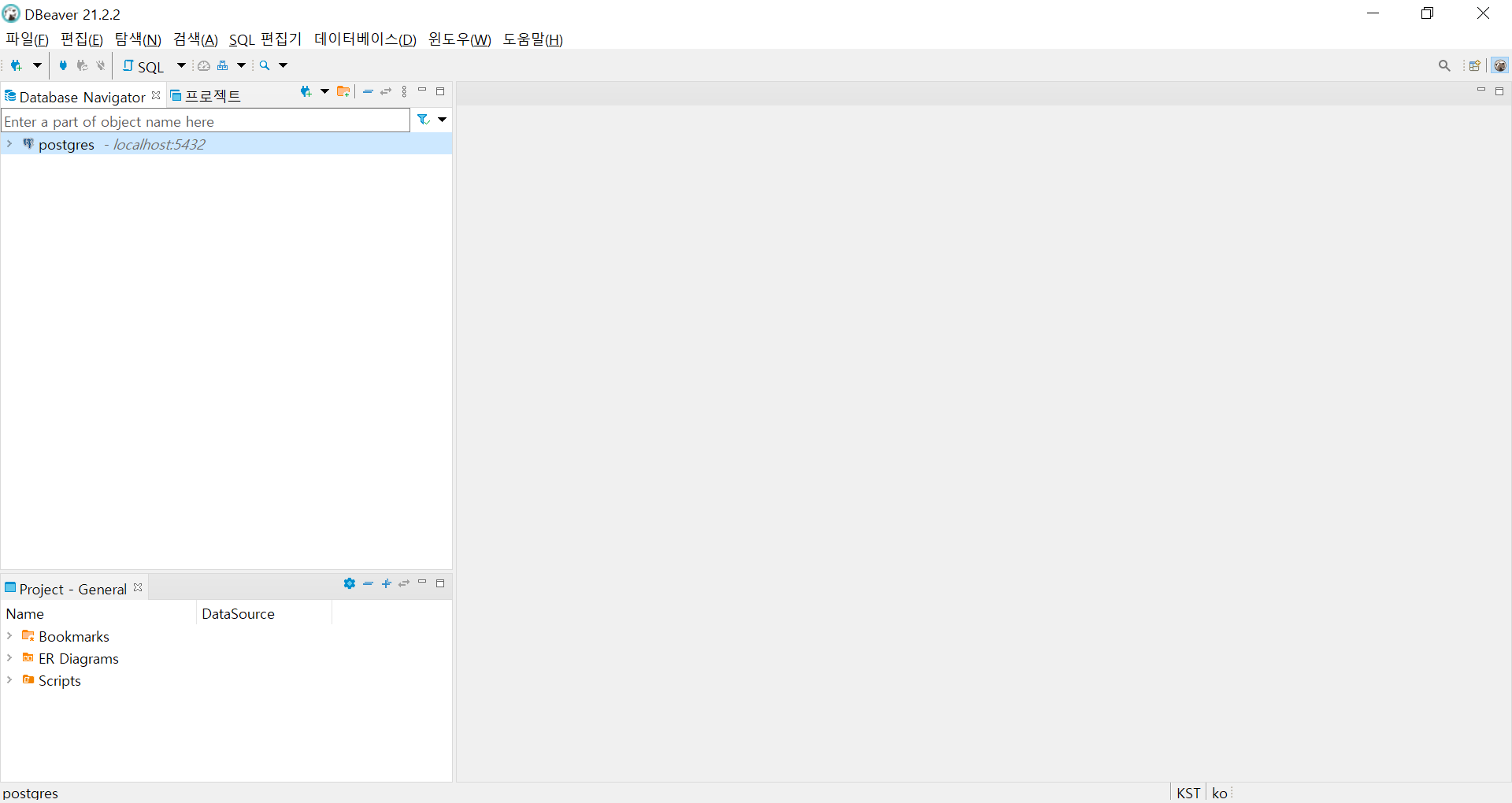Toggle Link with Editor in Project panel
The image size is (1512, 803).
404,583
